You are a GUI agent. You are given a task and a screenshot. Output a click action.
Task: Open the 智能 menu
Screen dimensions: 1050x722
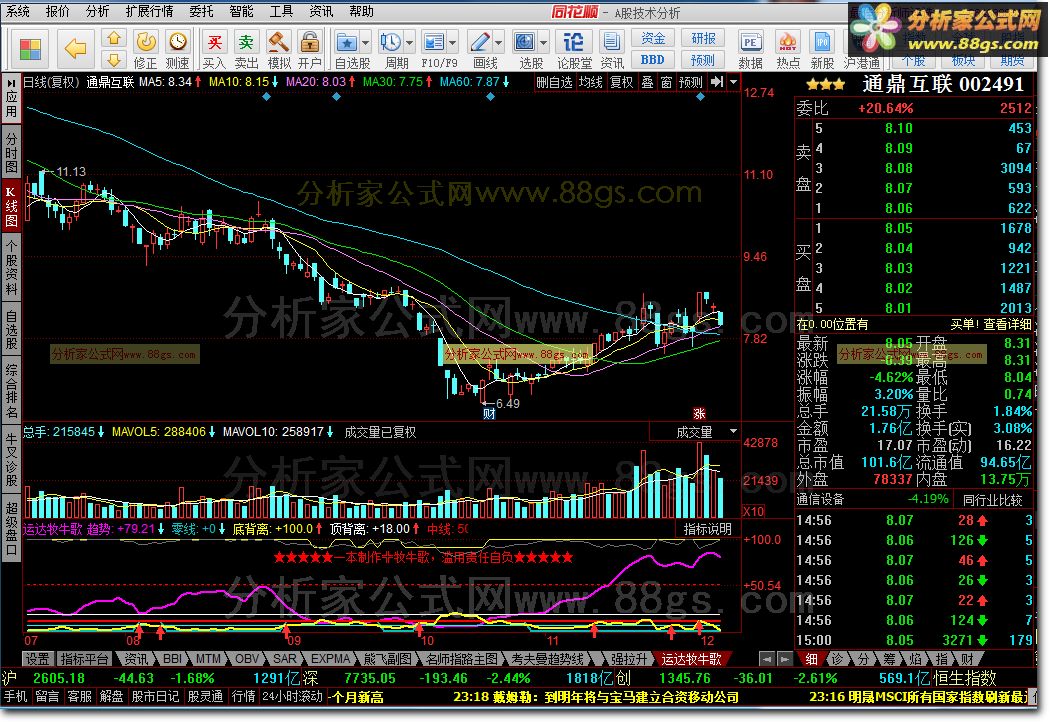pos(241,11)
